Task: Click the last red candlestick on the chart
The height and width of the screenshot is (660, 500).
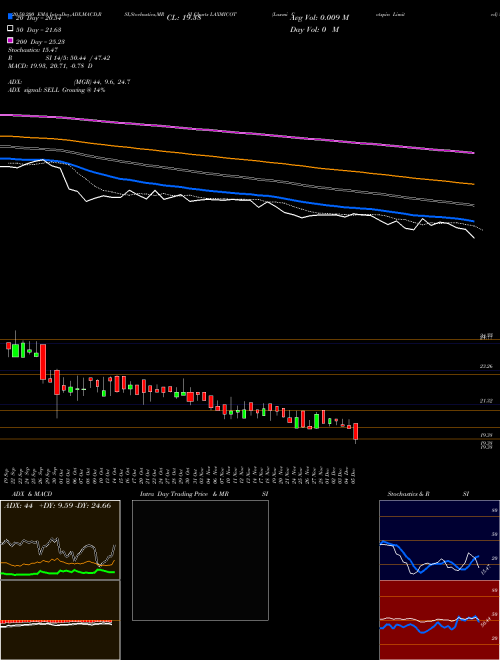Action: coord(356,432)
